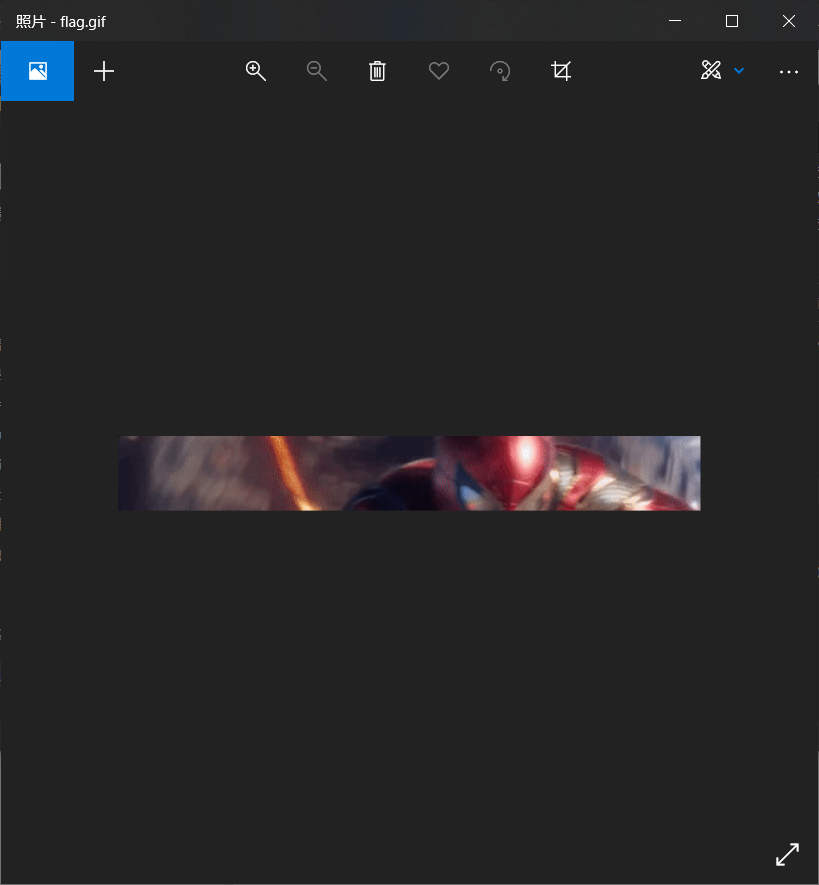Click the fullscreen button at bottom right
The height and width of the screenshot is (885, 819).
tap(787, 853)
